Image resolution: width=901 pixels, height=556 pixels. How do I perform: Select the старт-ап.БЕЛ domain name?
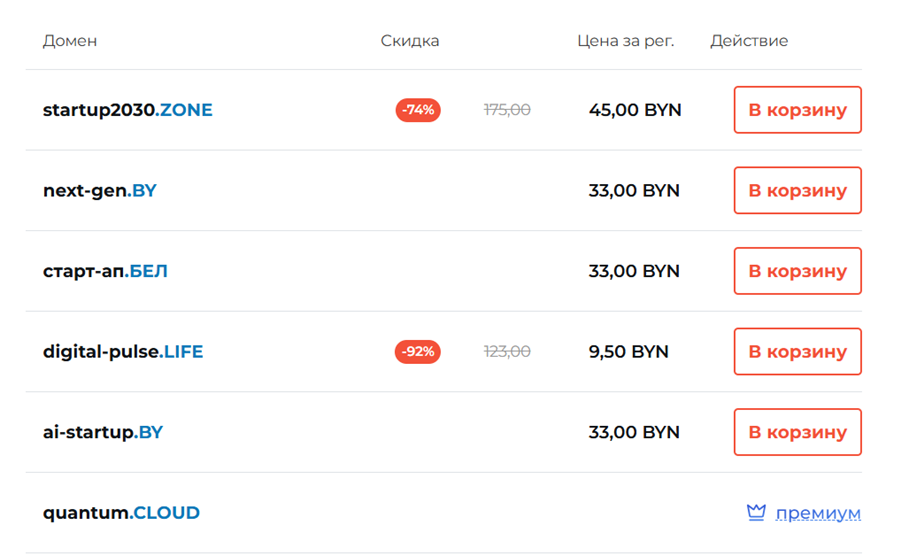(x=105, y=271)
